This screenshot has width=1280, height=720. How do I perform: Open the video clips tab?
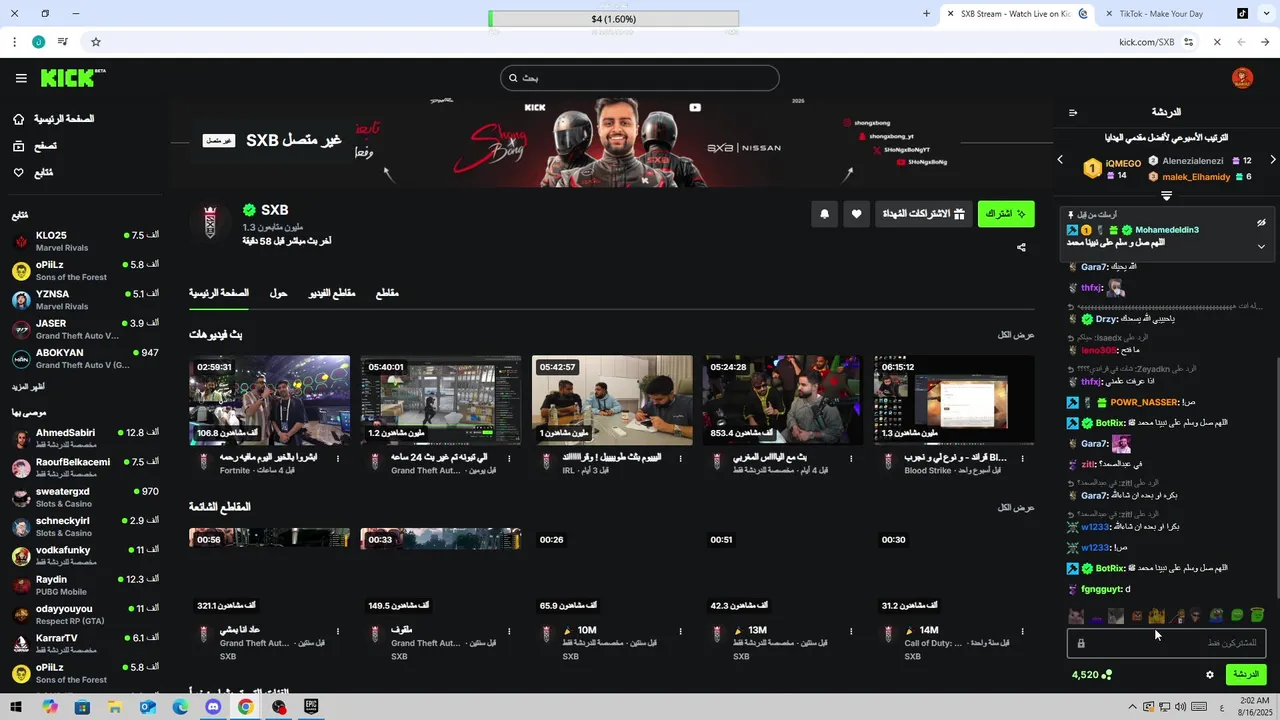click(x=331, y=293)
